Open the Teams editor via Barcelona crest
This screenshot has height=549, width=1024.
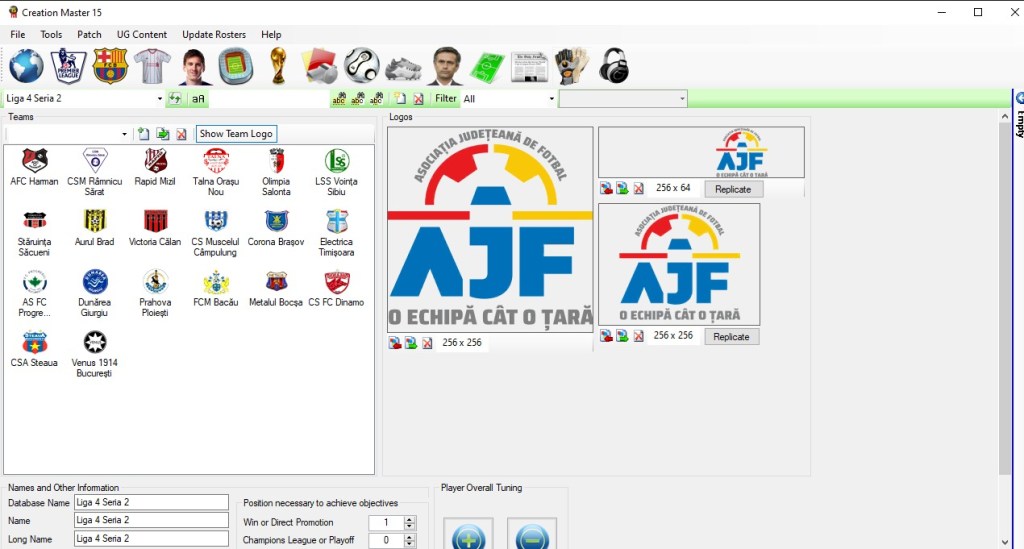pos(110,66)
